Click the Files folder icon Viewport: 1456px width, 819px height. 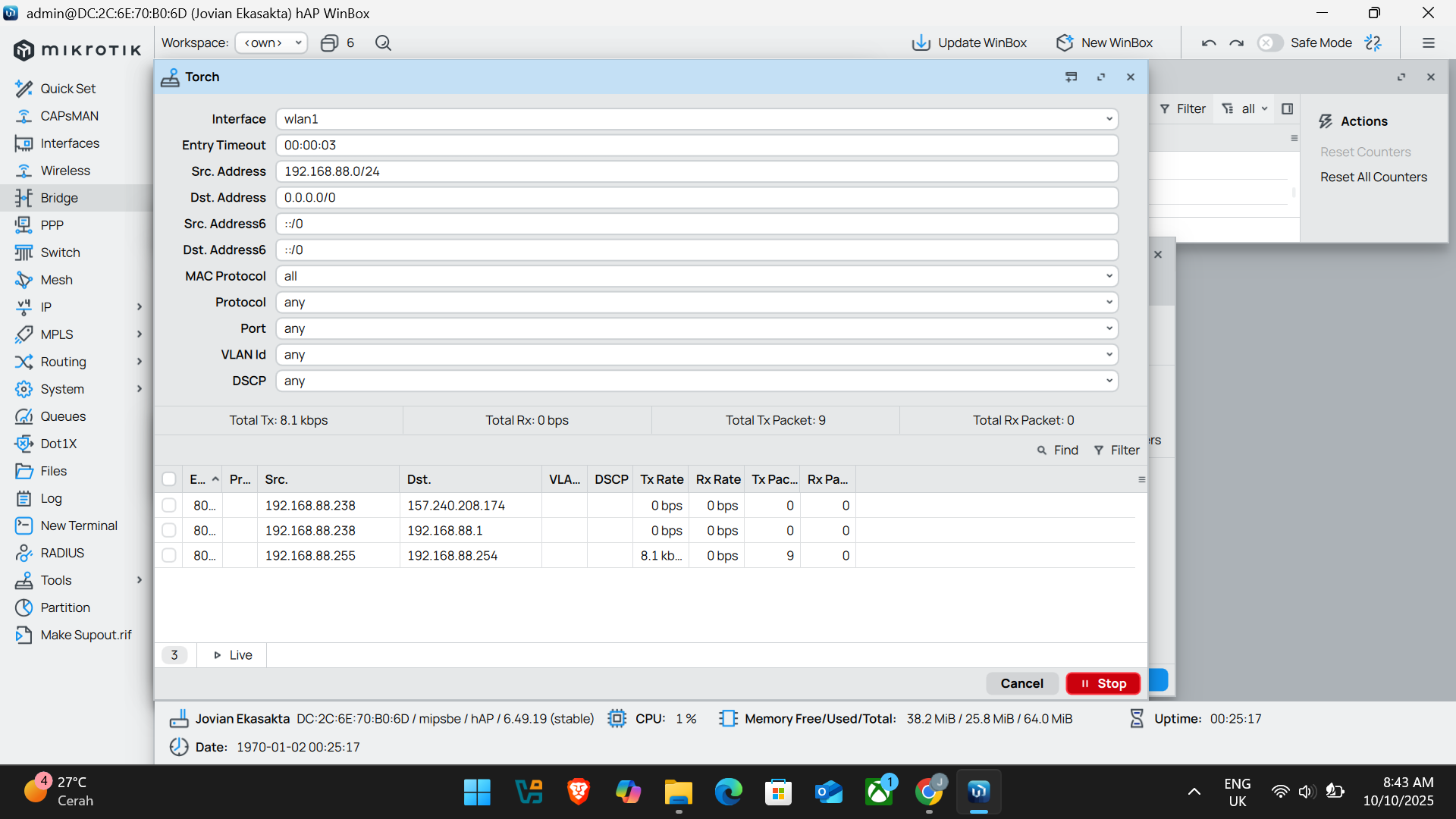[x=24, y=471]
